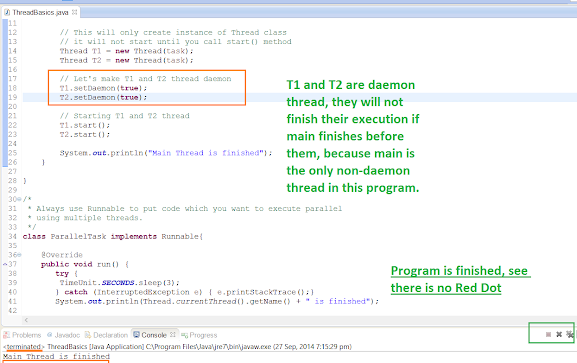
Task: Remove the terminated launch from Console
Action: [x=559, y=334]
